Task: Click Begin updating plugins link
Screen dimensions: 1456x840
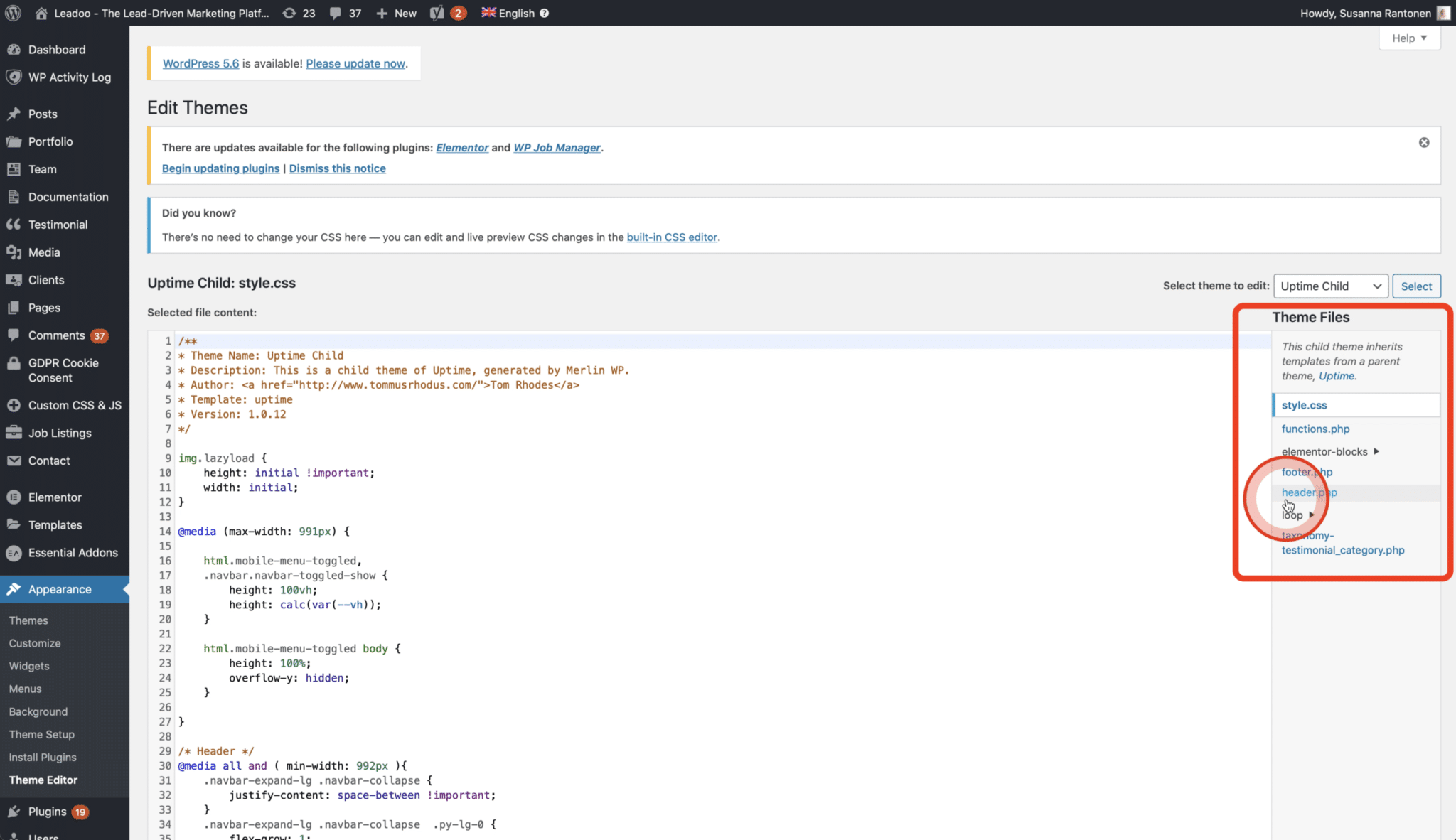Action: 221,168
